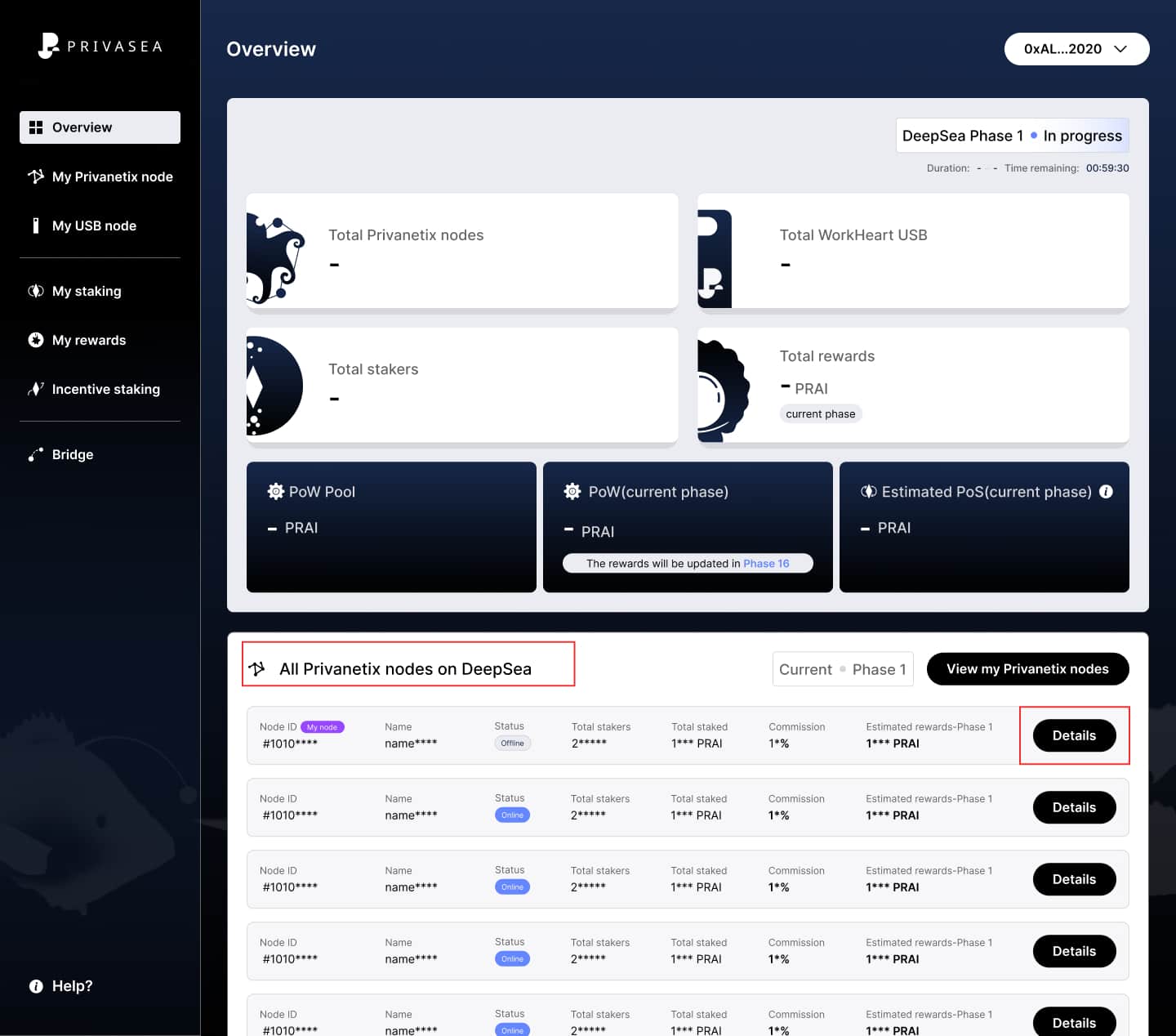Open the Overview menu item
Viewport: 1176px width, 1036px height.
coord(100,127)
